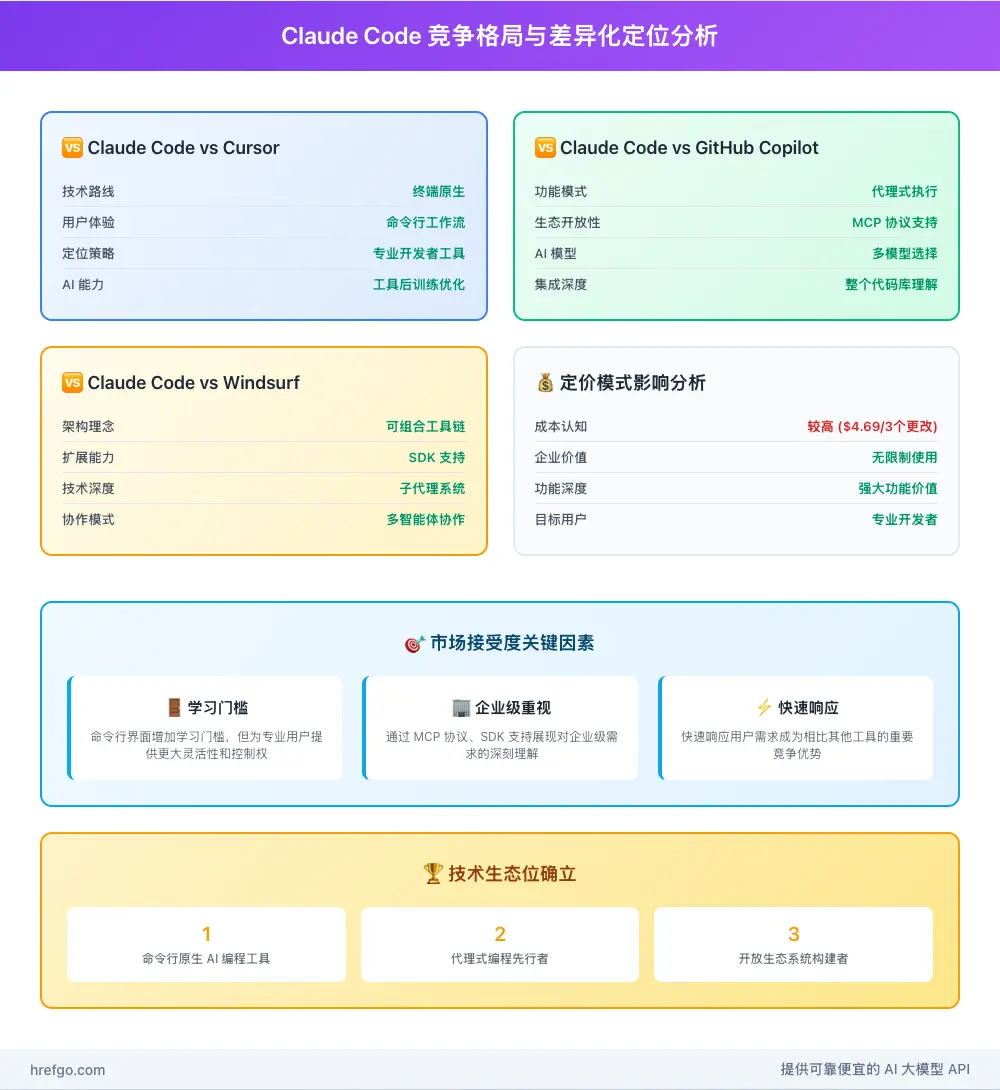Select the 快速响应 card title
1000x1090 pixels.
click(808, 708)
